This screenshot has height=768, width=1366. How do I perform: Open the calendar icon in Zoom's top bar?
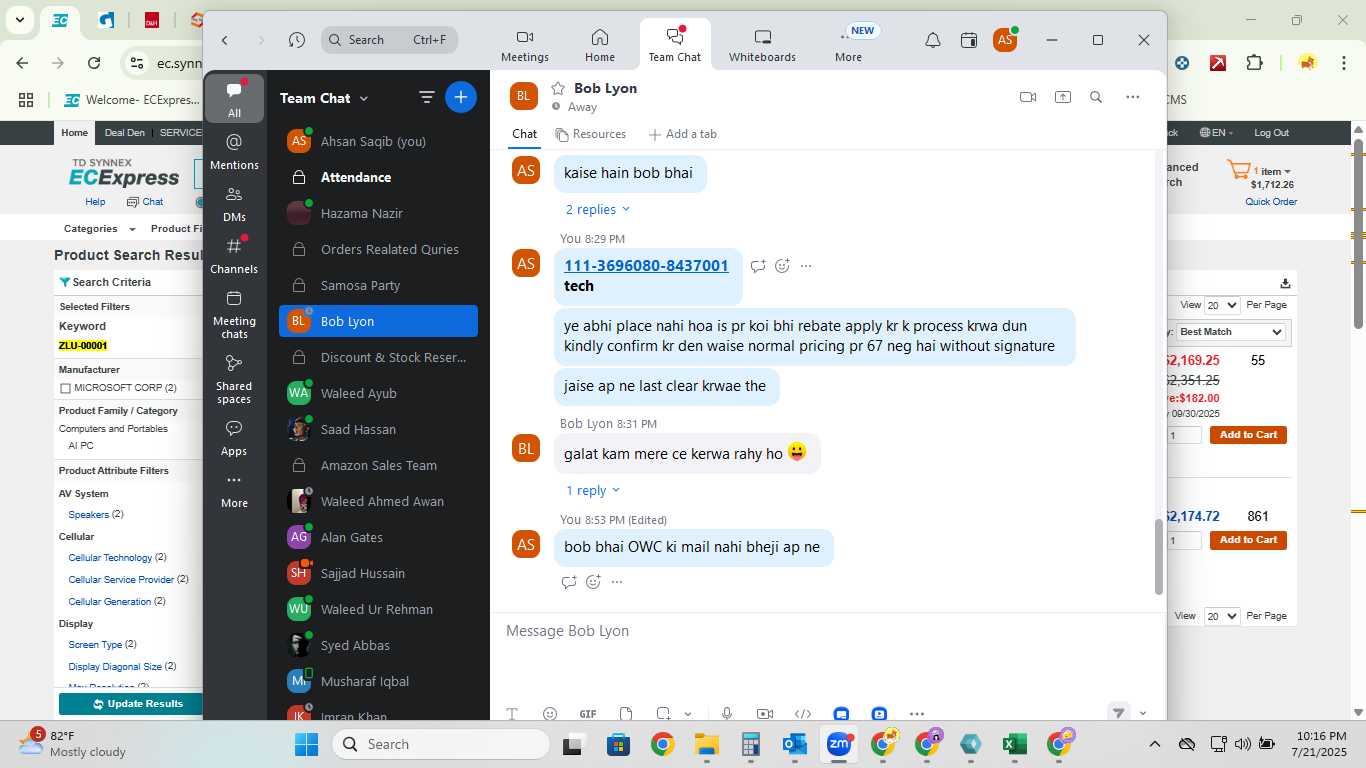point(968,40)
